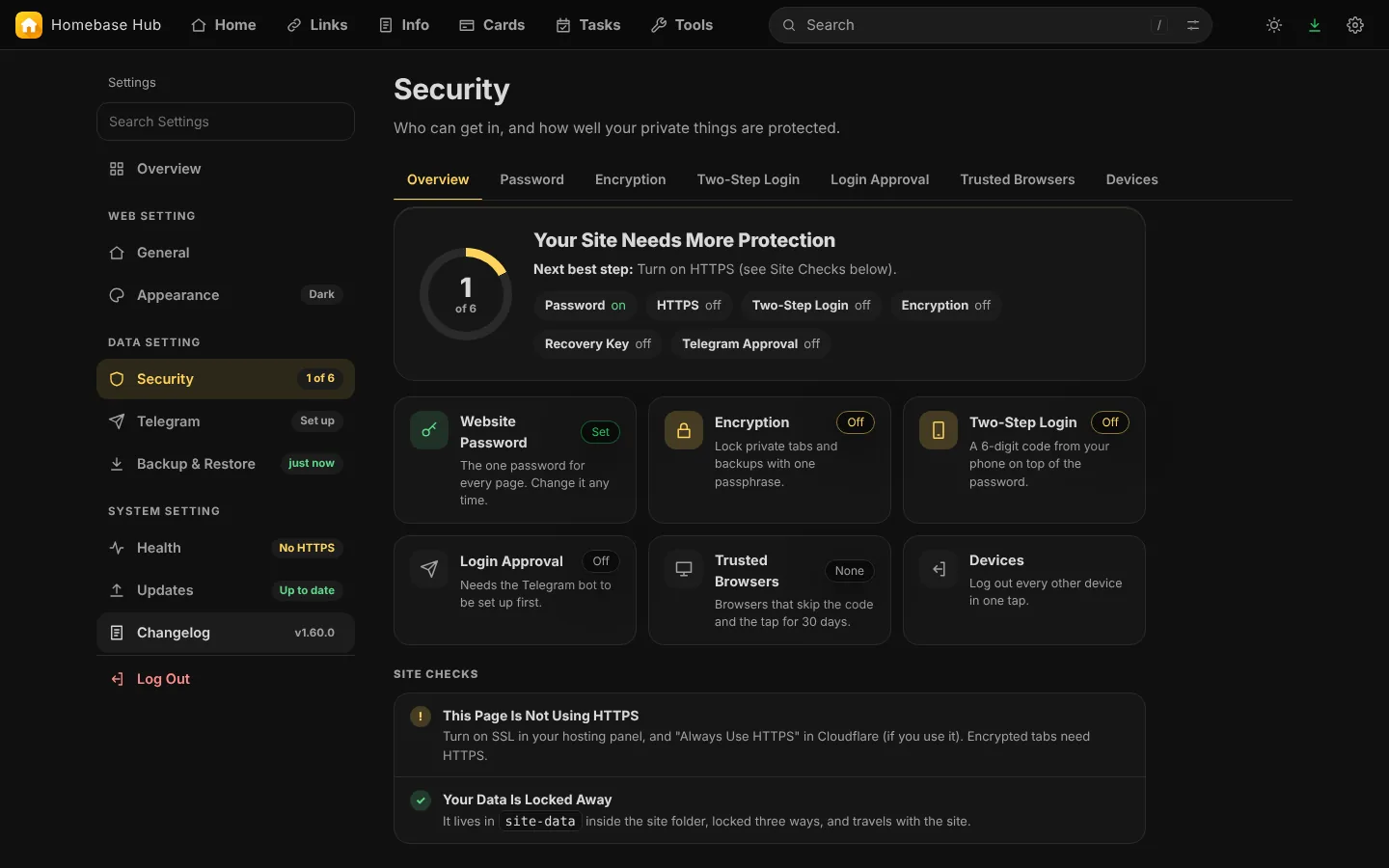Click the Password on status chip
Viewport: 1389px width, 868px height.
[585, 306]
